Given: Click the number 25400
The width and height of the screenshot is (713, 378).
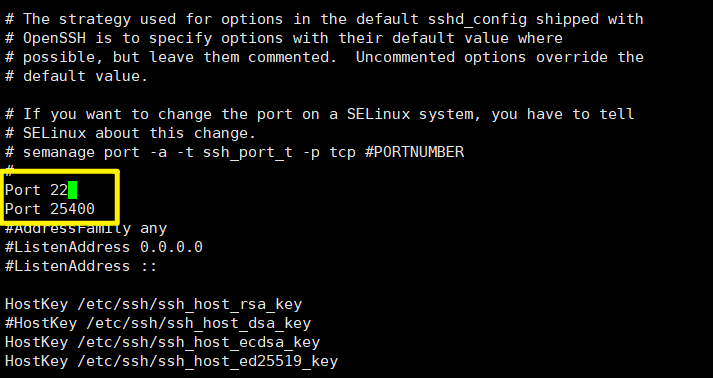Looking at the screenshot, I should (72, 209).
